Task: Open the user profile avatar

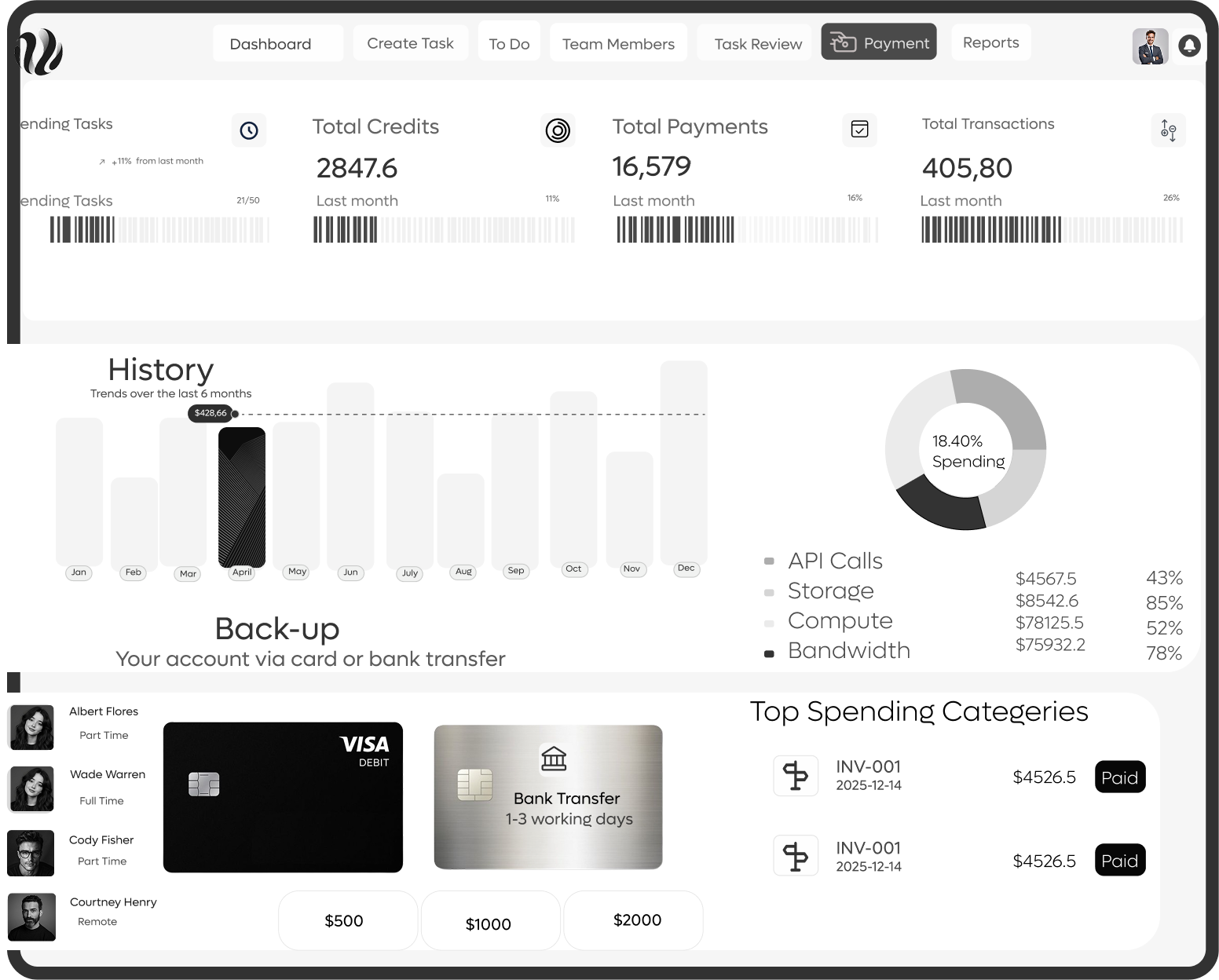Action: pyautogui.click(x=1150, y=46)
